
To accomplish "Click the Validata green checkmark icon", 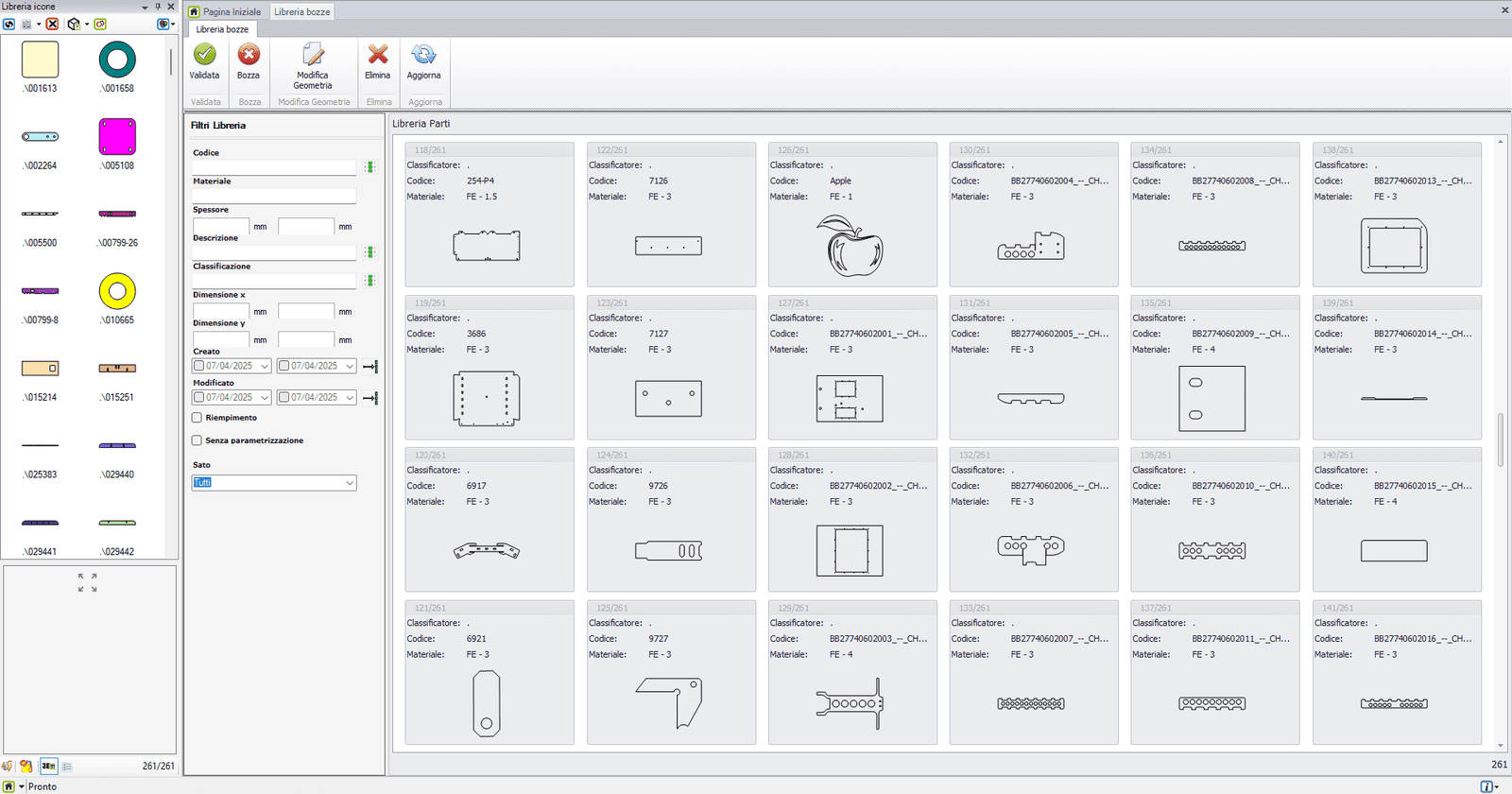I will 204,55.
